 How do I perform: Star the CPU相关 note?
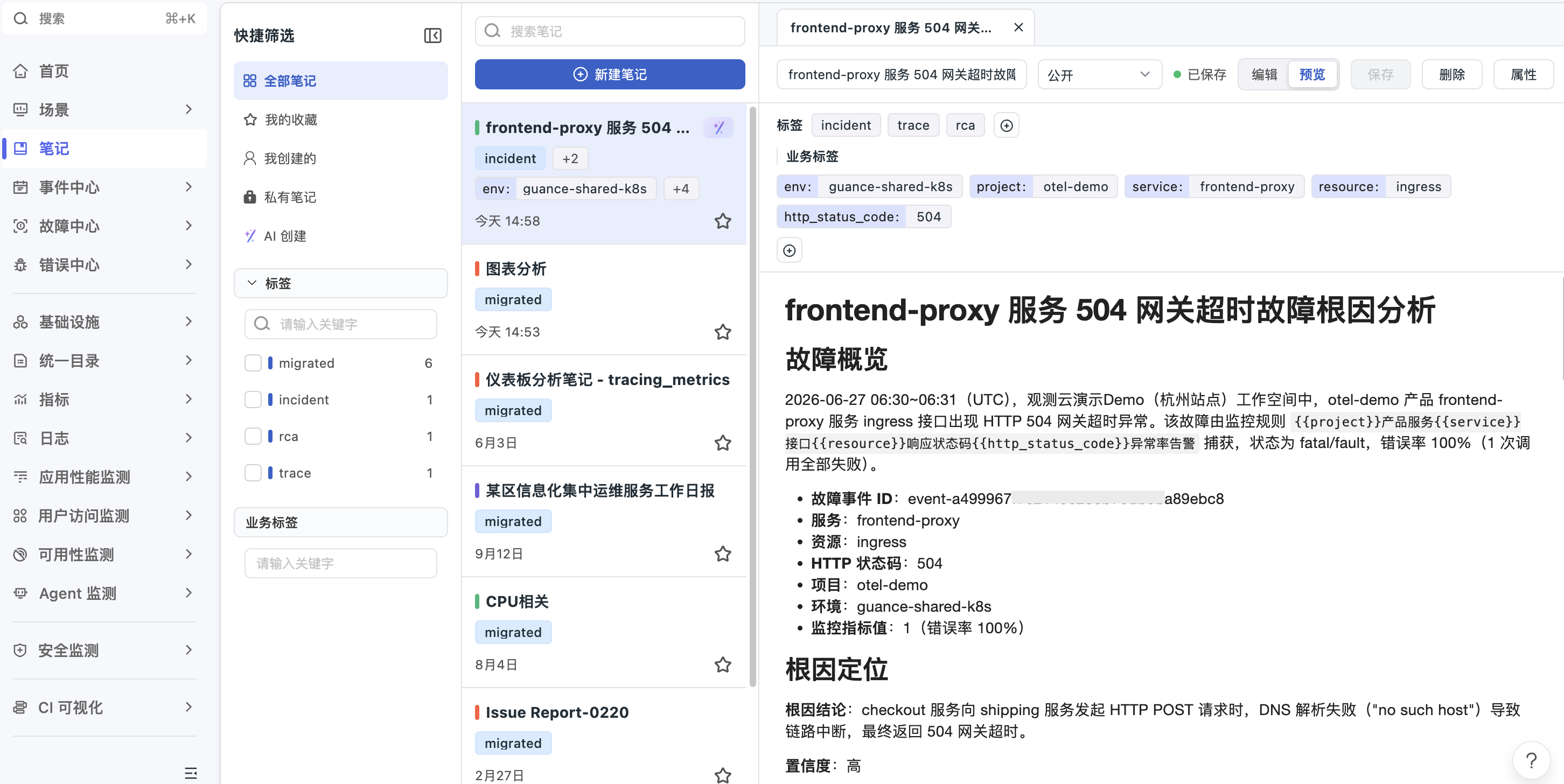[x=723, y=665]
